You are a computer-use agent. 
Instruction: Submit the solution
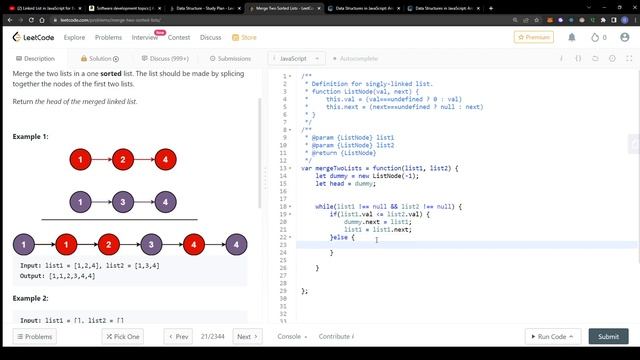tap(608, 336)
